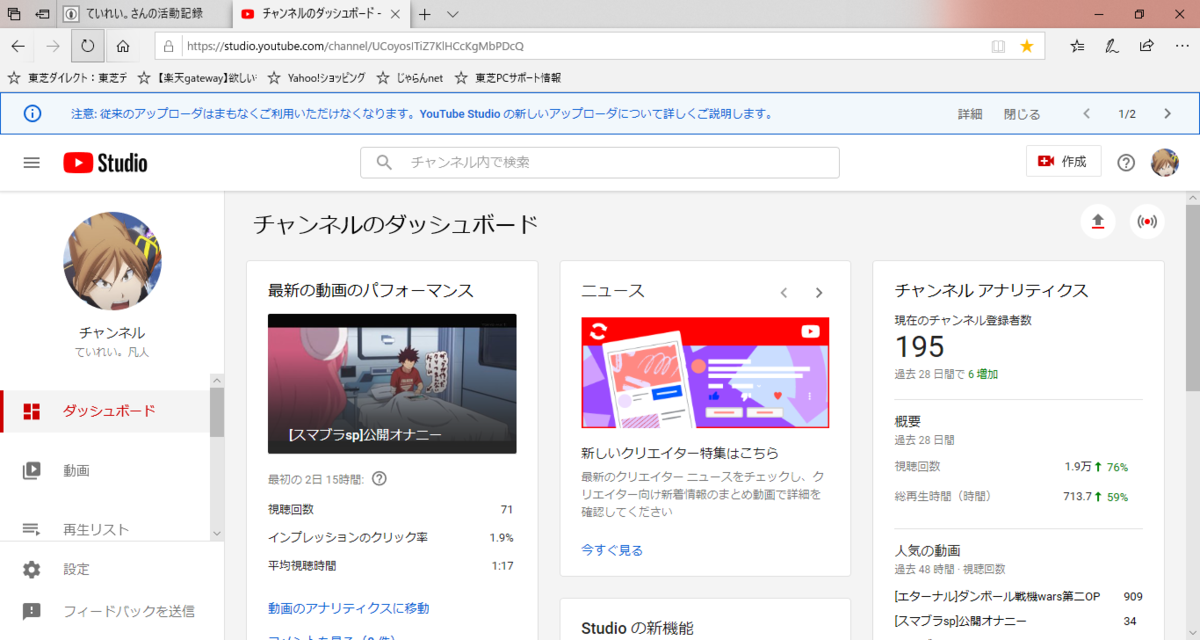1200x640 pixels.
Task: Click the インプレッションのクリック率 row
Action: pyautogui.click(x=392, y=538)
